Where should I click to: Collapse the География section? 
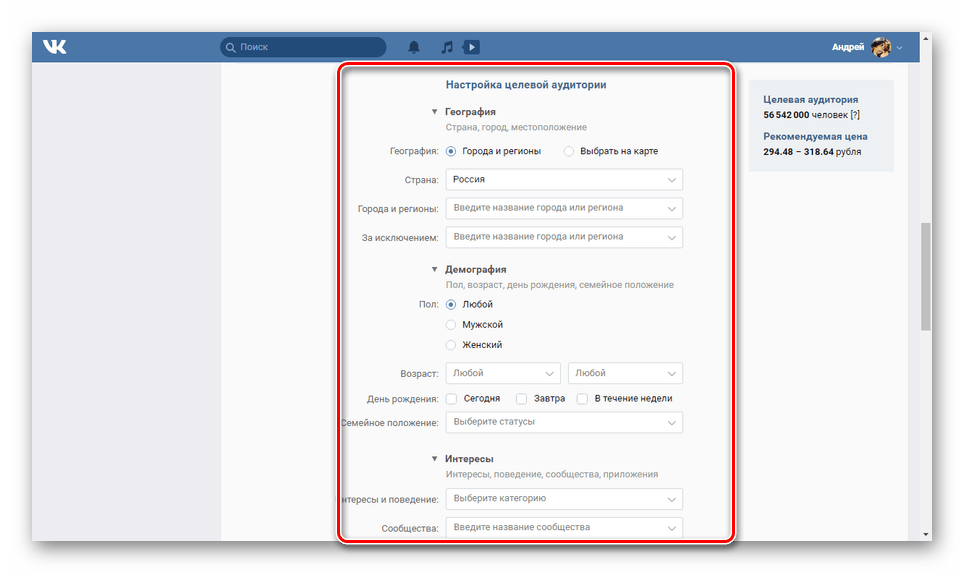[435, 112]
